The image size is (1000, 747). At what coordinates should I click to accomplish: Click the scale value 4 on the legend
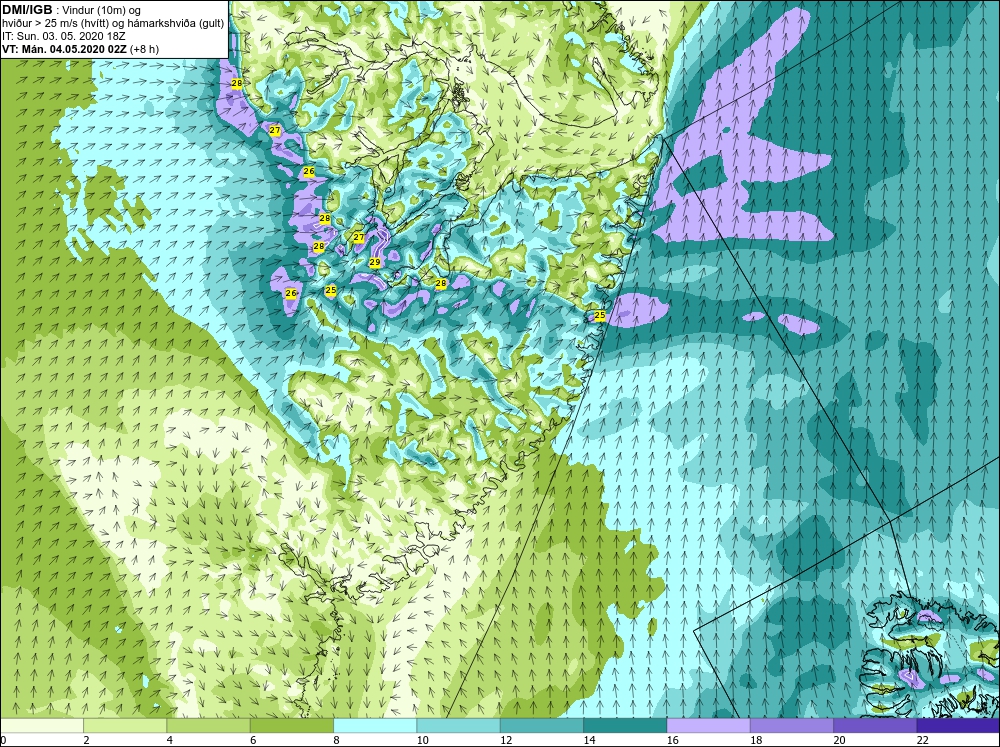(x=170, y=740)
